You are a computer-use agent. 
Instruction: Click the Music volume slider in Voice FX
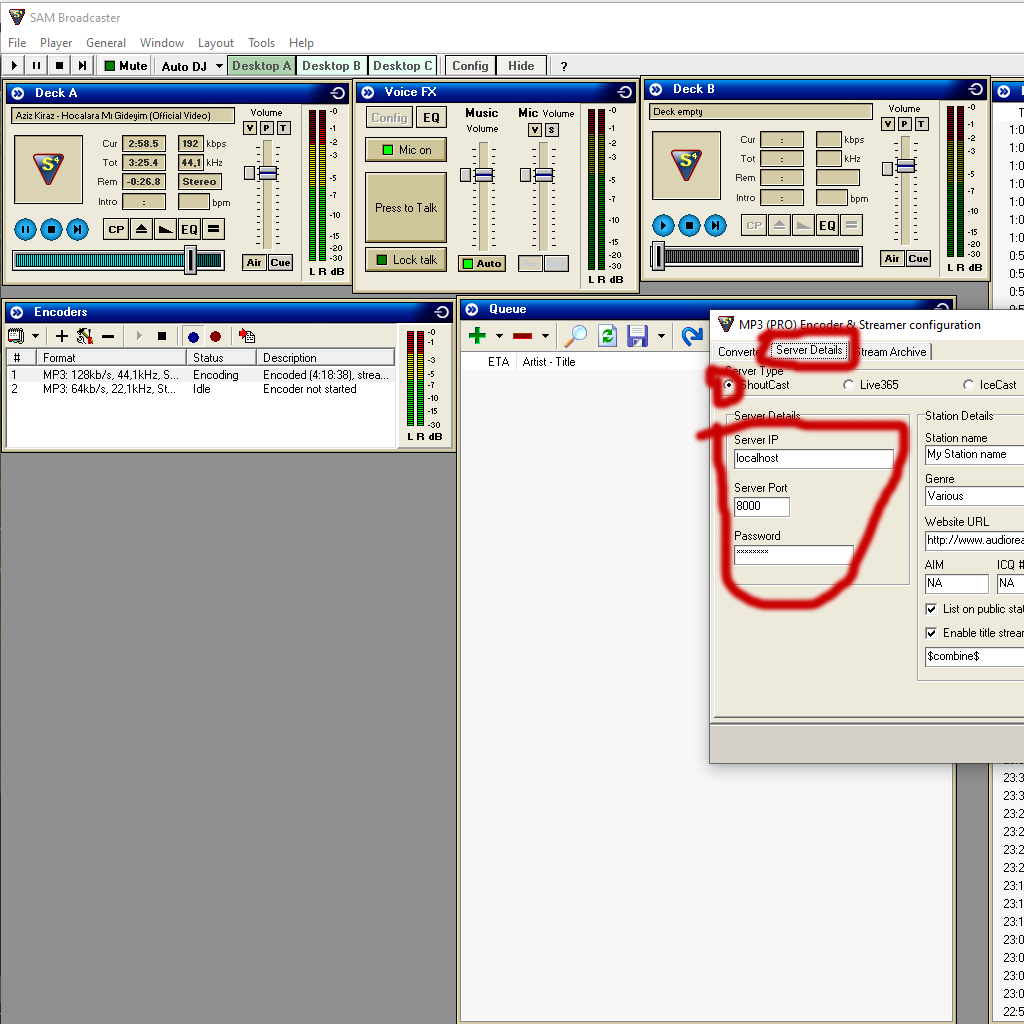tap(483, 174)
